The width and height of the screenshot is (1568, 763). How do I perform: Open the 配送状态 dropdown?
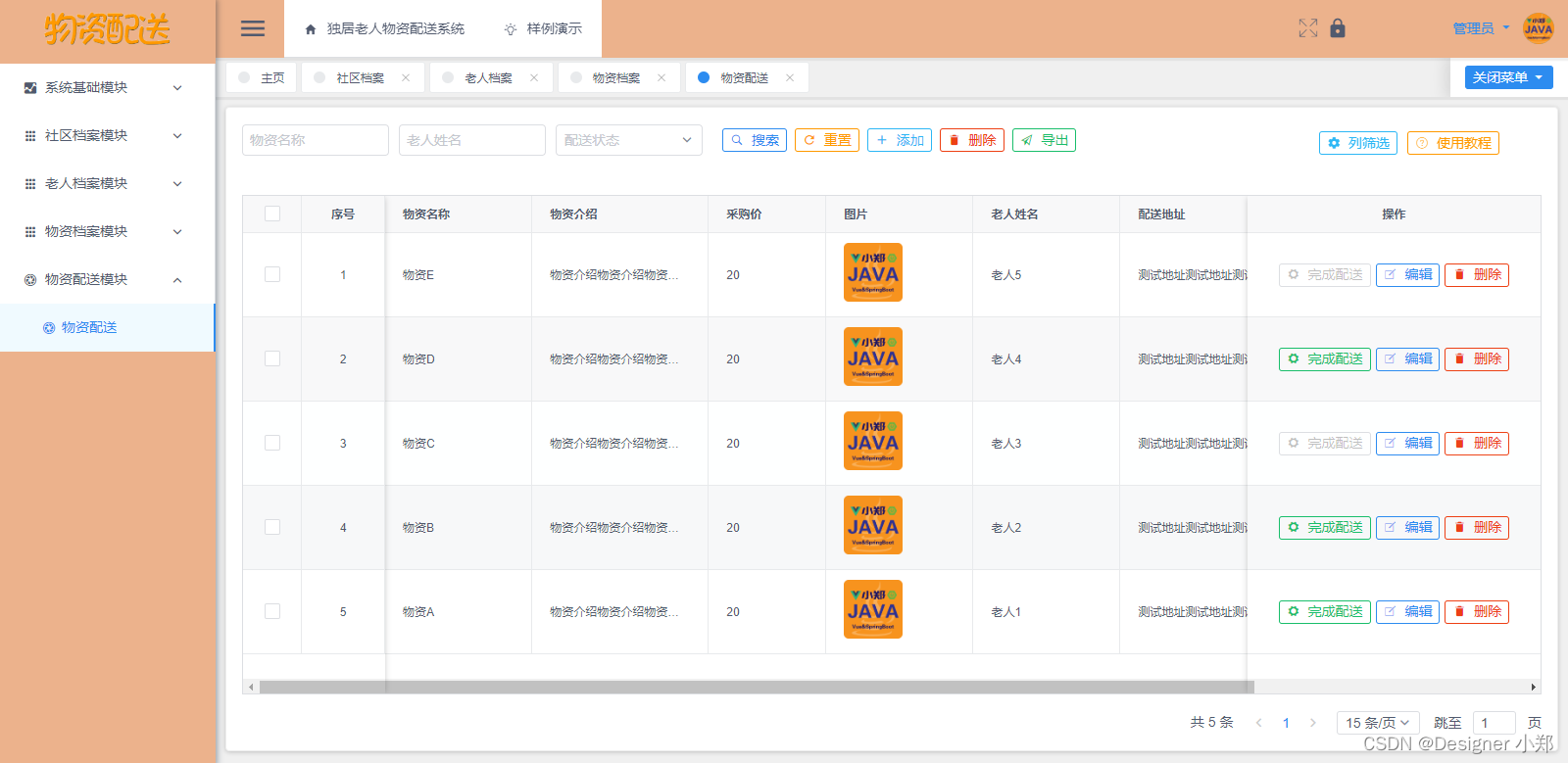pos(629,140)
